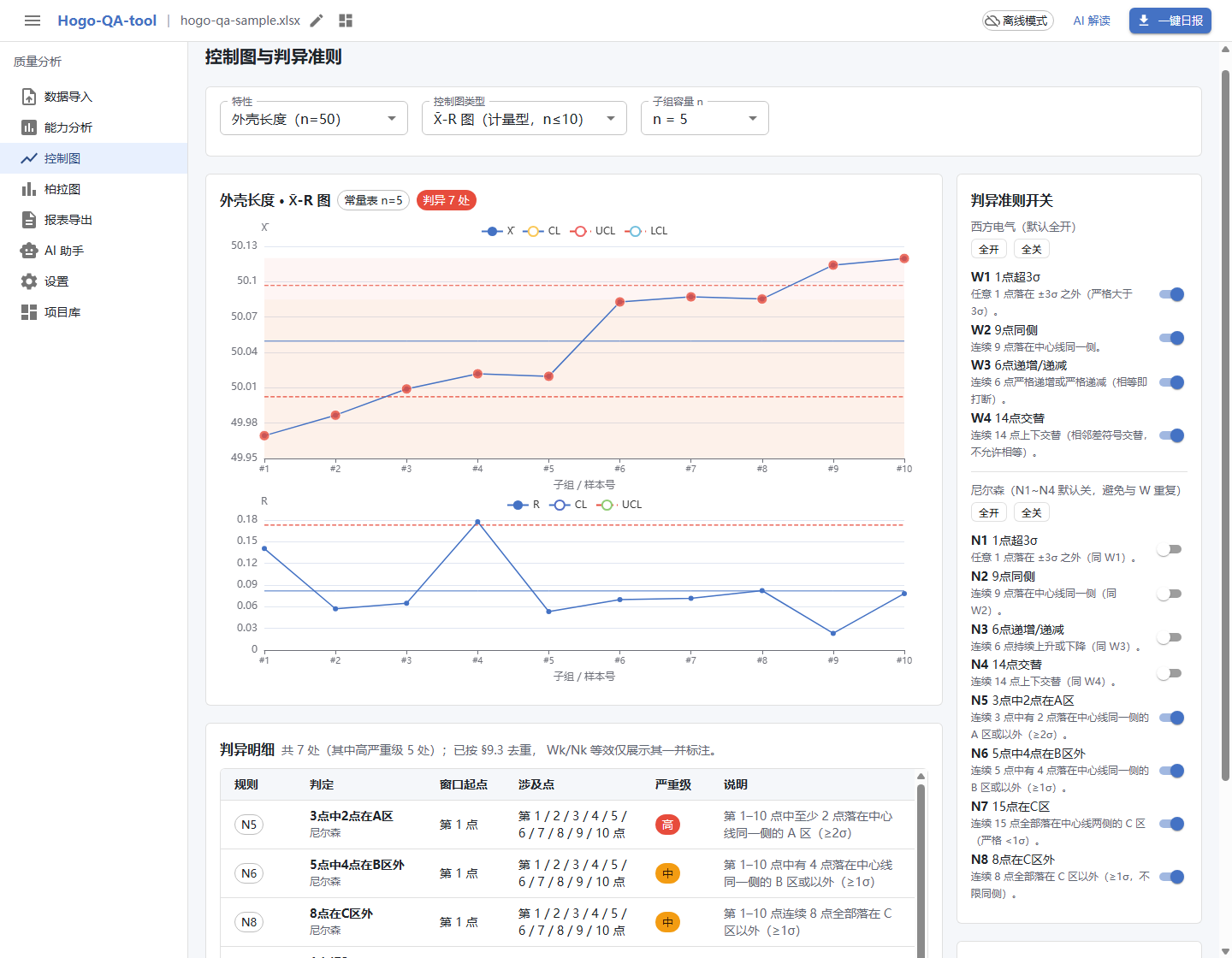Image resolution: width=1232 pixels, height=958 pixels.
Task: Click the 判异 7 处 badge
Action: [x=447, y=200]
